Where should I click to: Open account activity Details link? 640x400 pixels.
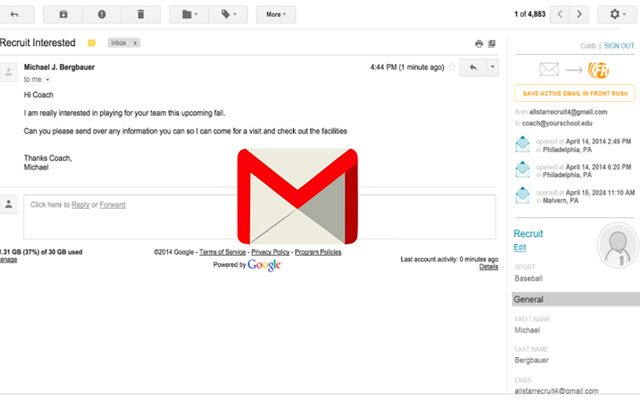489,267
